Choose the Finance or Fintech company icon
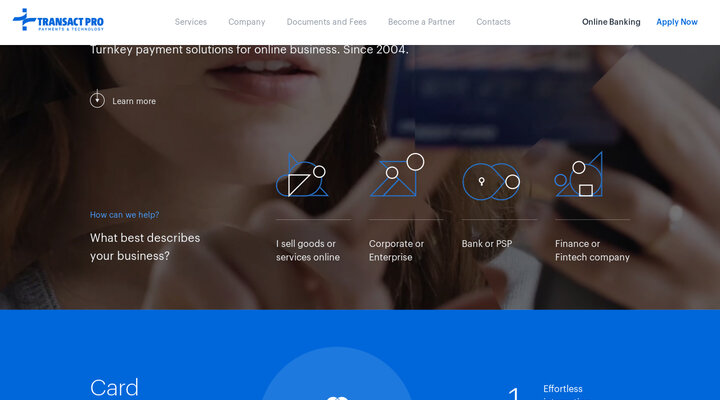720x400 pixels. click(580, 176)
